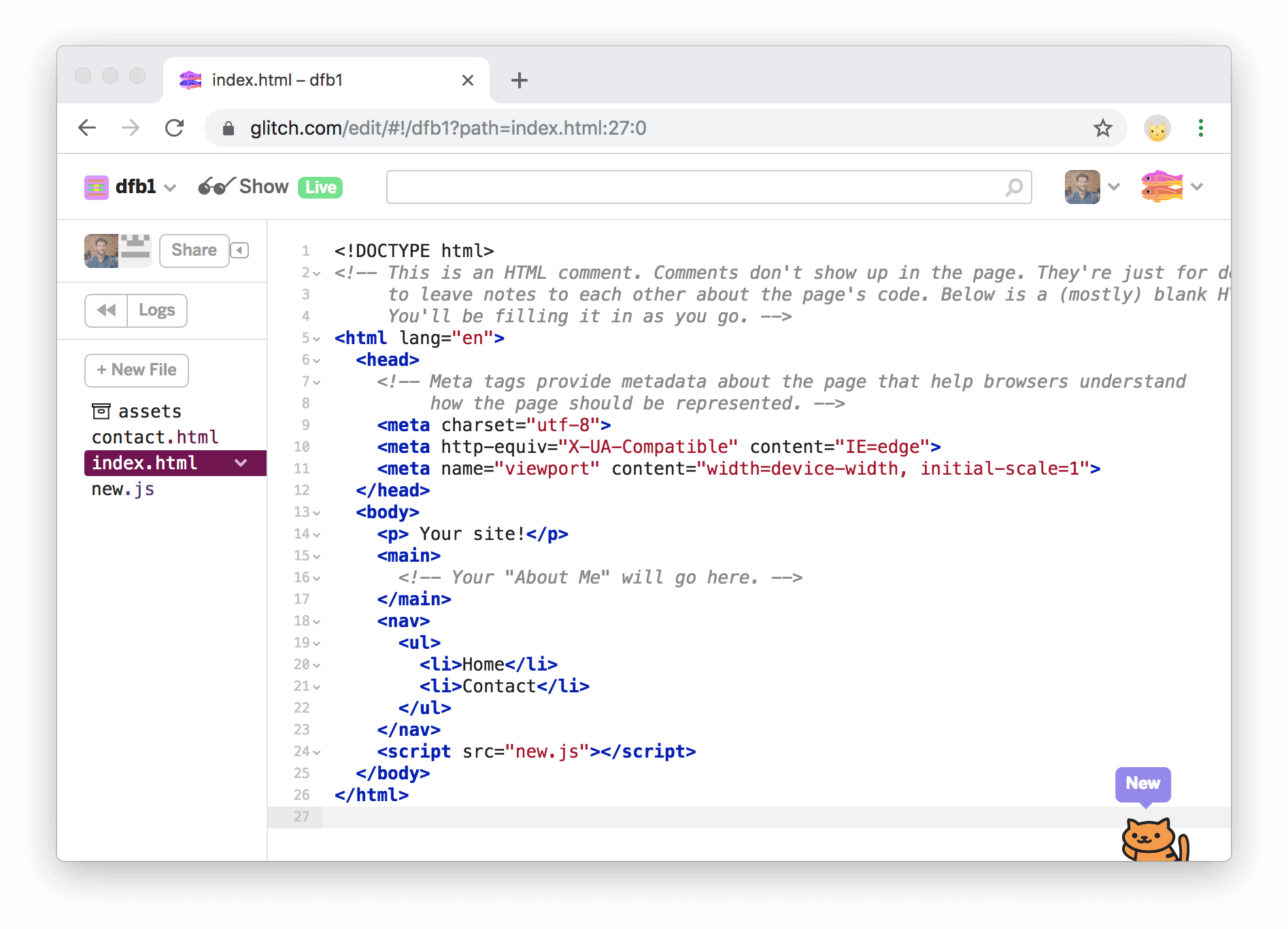Click the Glitch fish logo icon

[x=1162, y=186]
